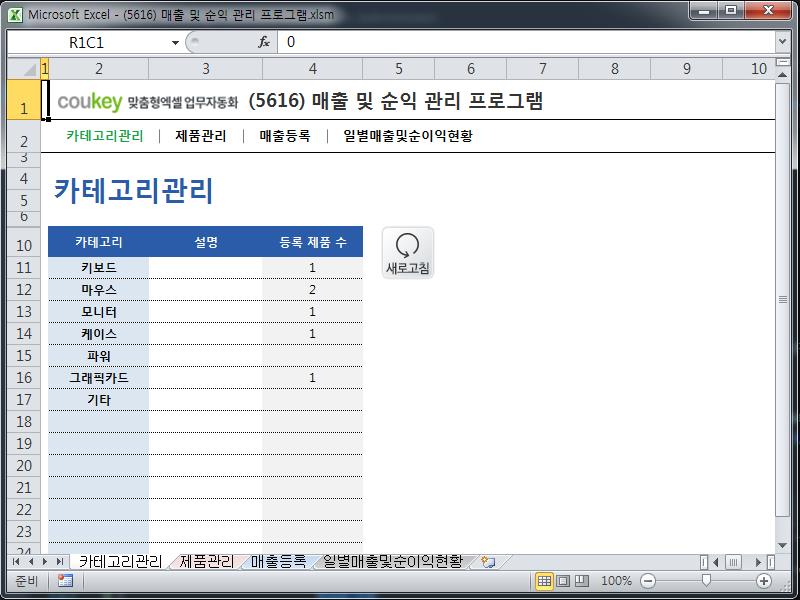This screenshot has height=600, width=800.
Task: Click the horizontal scrollbar left arrow
Action: [716, 562]
